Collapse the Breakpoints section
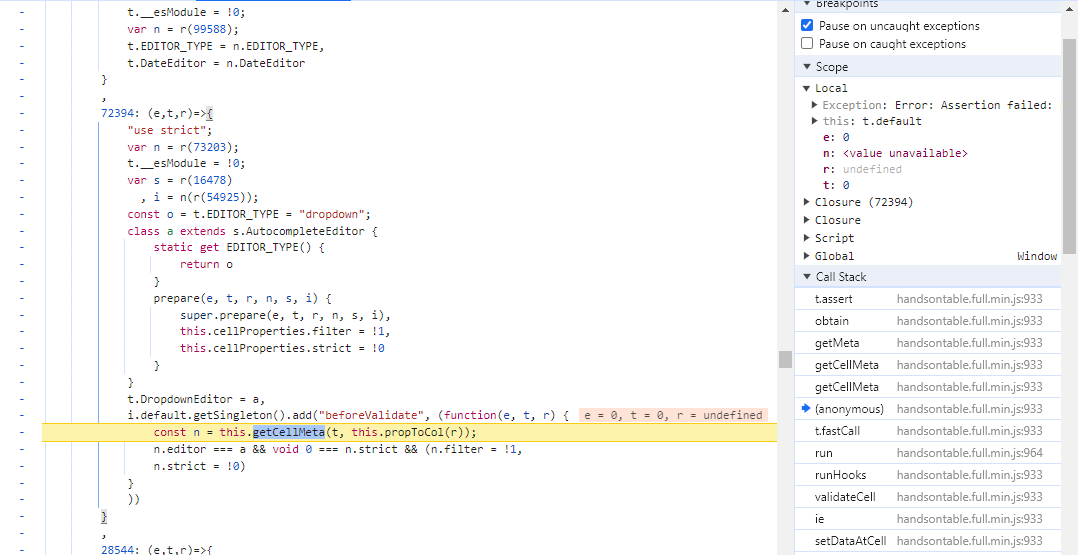The width and height of the screenshot is (1078, 555). click(806, 4)
